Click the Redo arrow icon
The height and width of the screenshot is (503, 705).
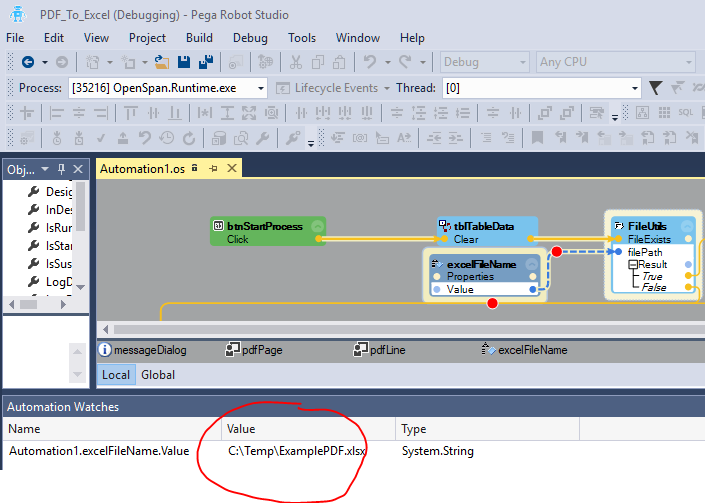tap(405, 62)
